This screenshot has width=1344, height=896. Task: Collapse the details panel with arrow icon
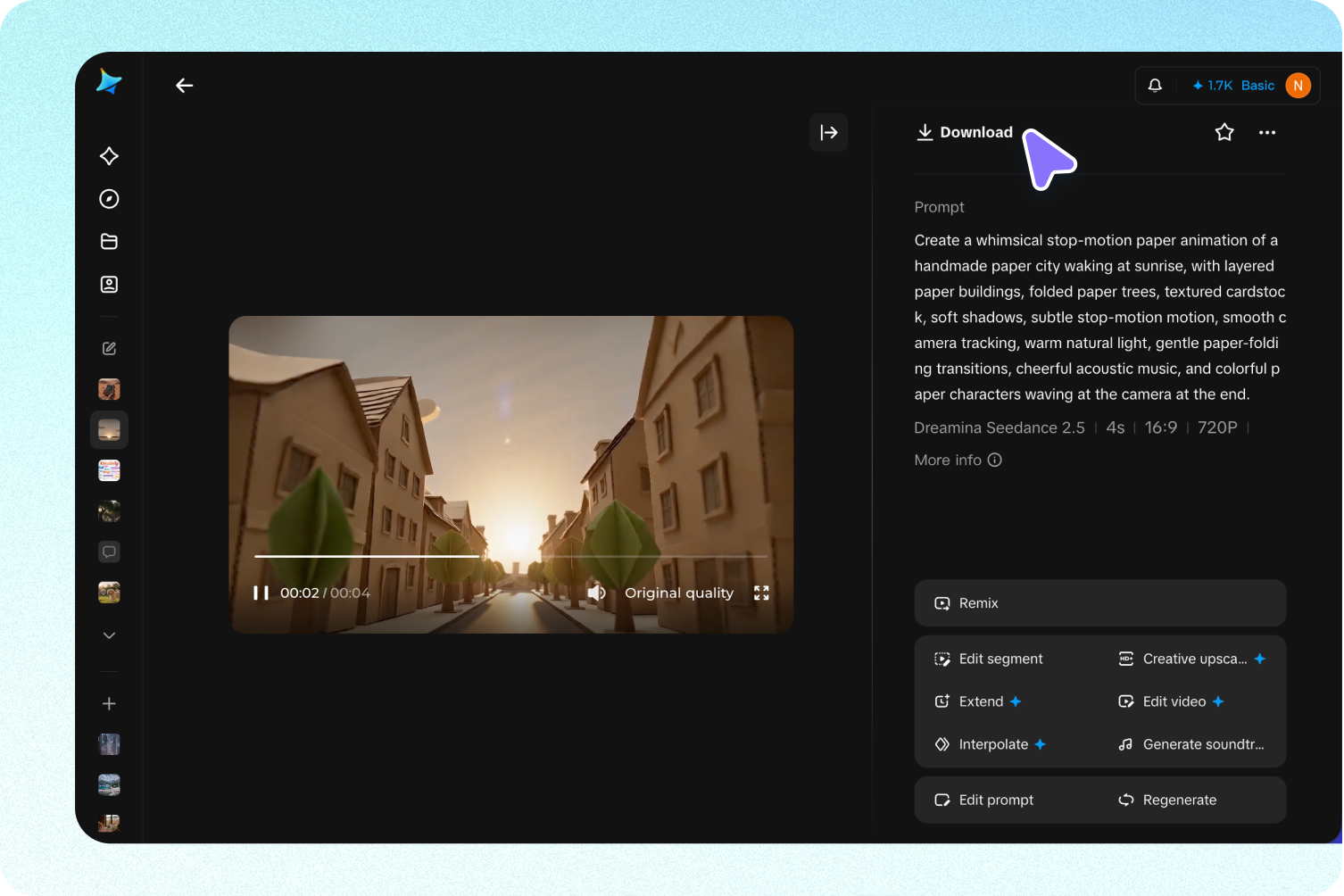[829, 133]
